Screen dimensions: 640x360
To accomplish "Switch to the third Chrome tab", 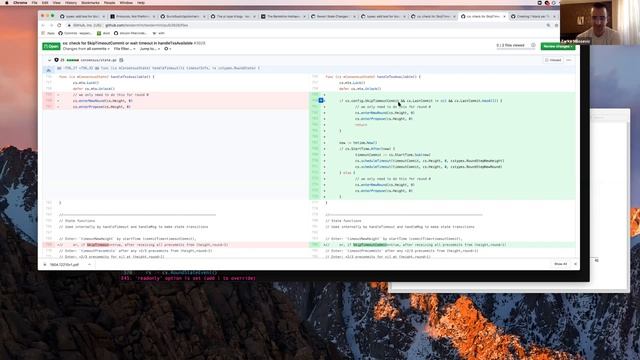I will (182, 16).
